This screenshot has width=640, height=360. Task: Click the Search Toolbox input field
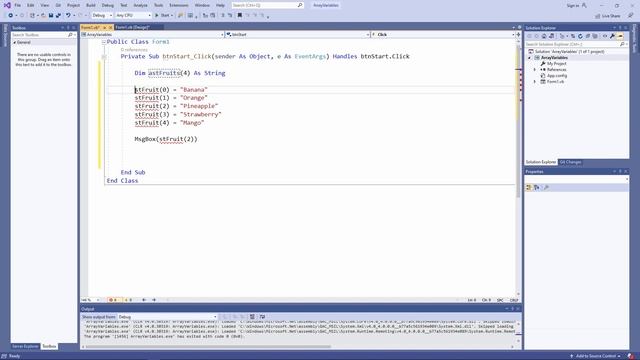point(44,35)
